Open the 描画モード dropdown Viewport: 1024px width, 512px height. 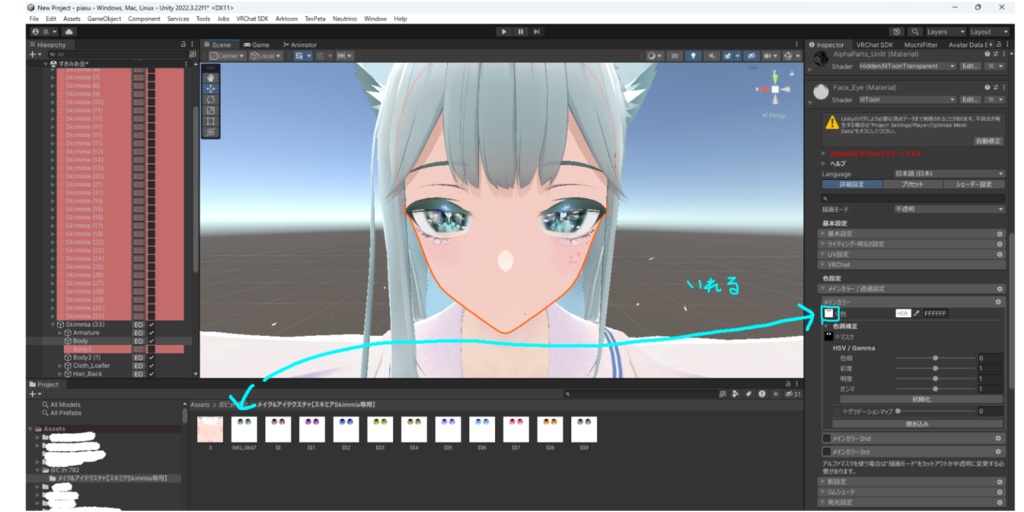coord(949,209)
